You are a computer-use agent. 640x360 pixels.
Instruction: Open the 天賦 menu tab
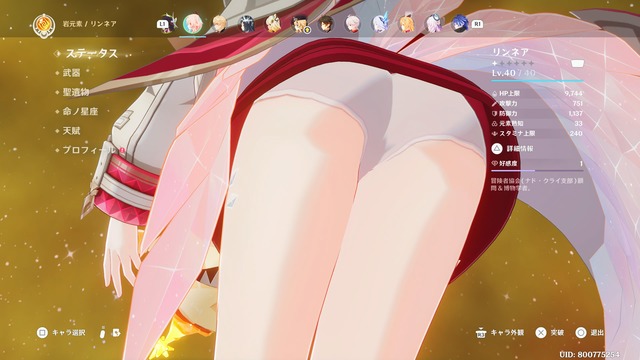[x=71, y=131]
